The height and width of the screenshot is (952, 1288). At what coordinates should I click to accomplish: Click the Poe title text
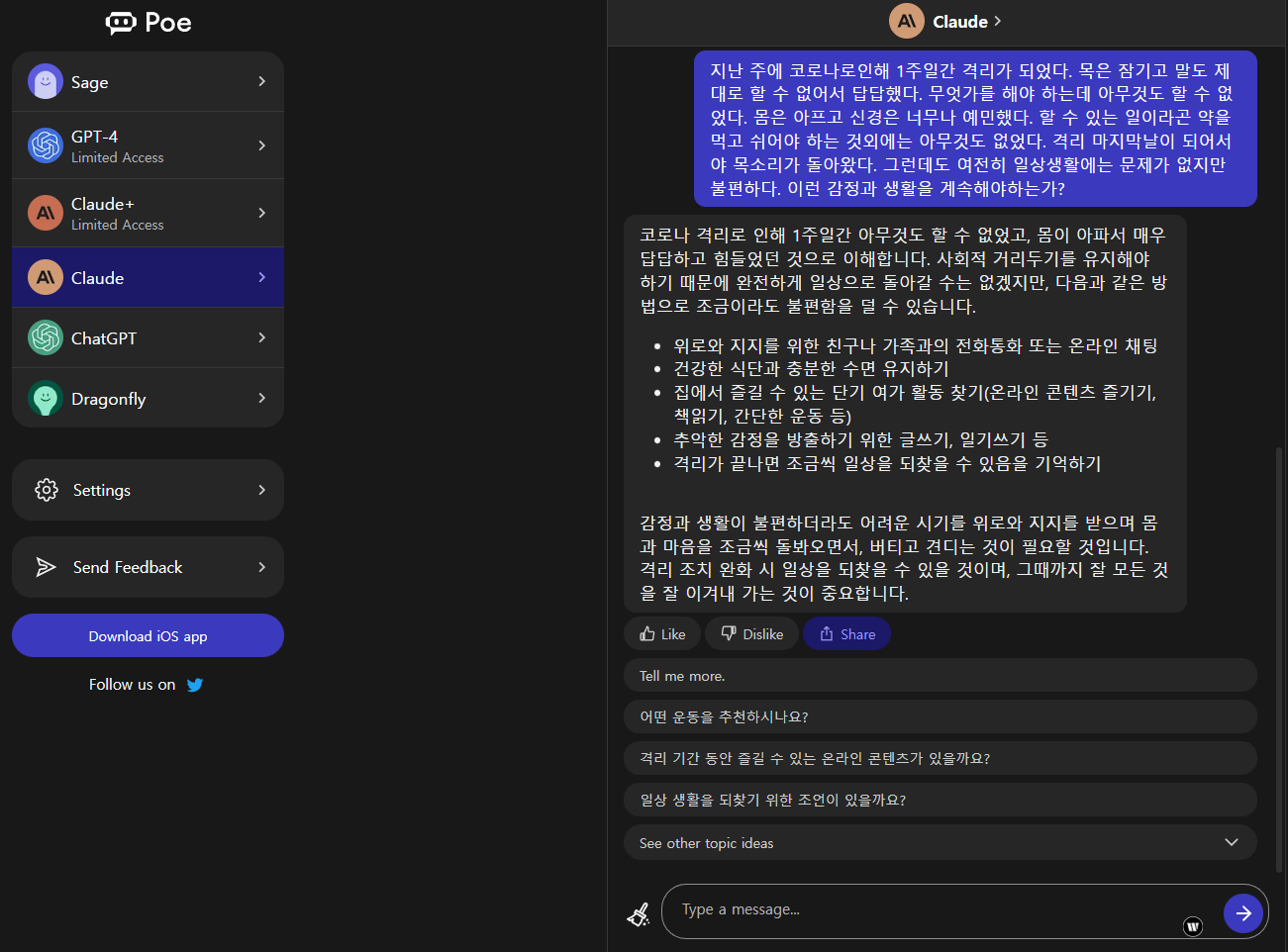[x=168, y=23]
